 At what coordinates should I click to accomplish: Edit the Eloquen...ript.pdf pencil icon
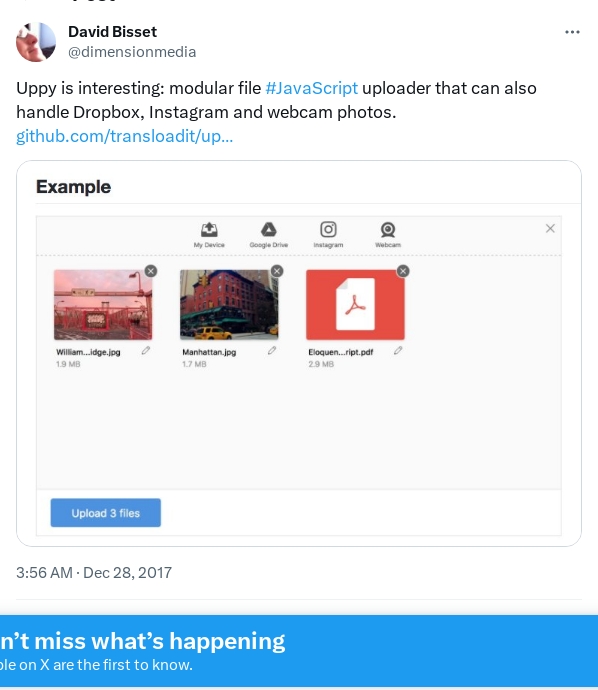(398, 351)
